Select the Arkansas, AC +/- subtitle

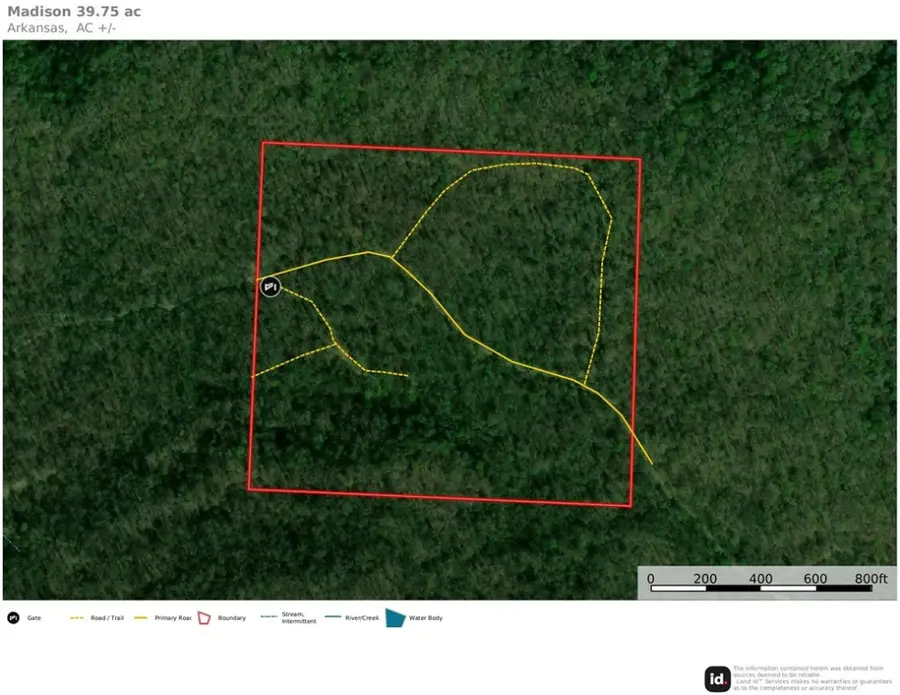(60, 28)
